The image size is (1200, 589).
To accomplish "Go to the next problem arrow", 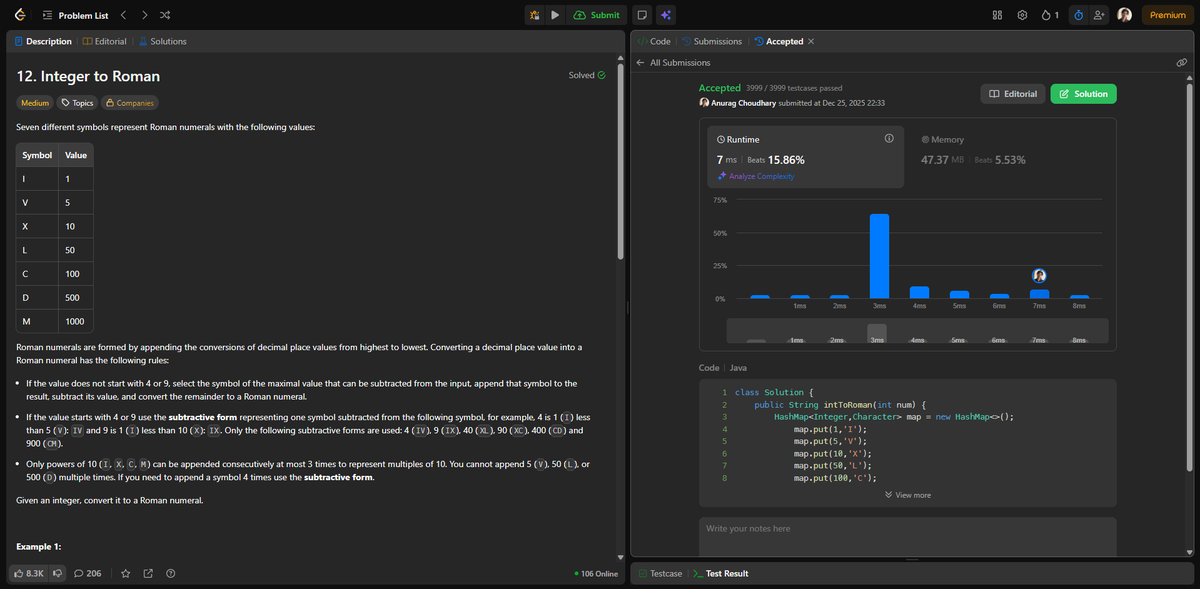I will tap(144, 15).
